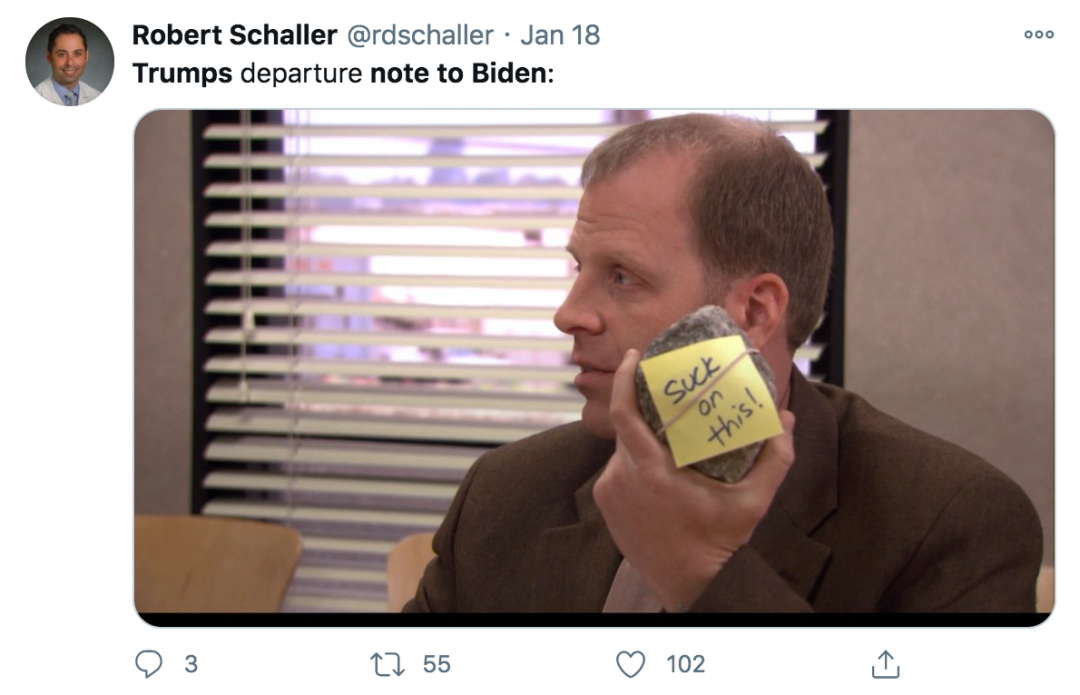Click the reply count 3
The image size is (1080, 695).
pos(191,664)
